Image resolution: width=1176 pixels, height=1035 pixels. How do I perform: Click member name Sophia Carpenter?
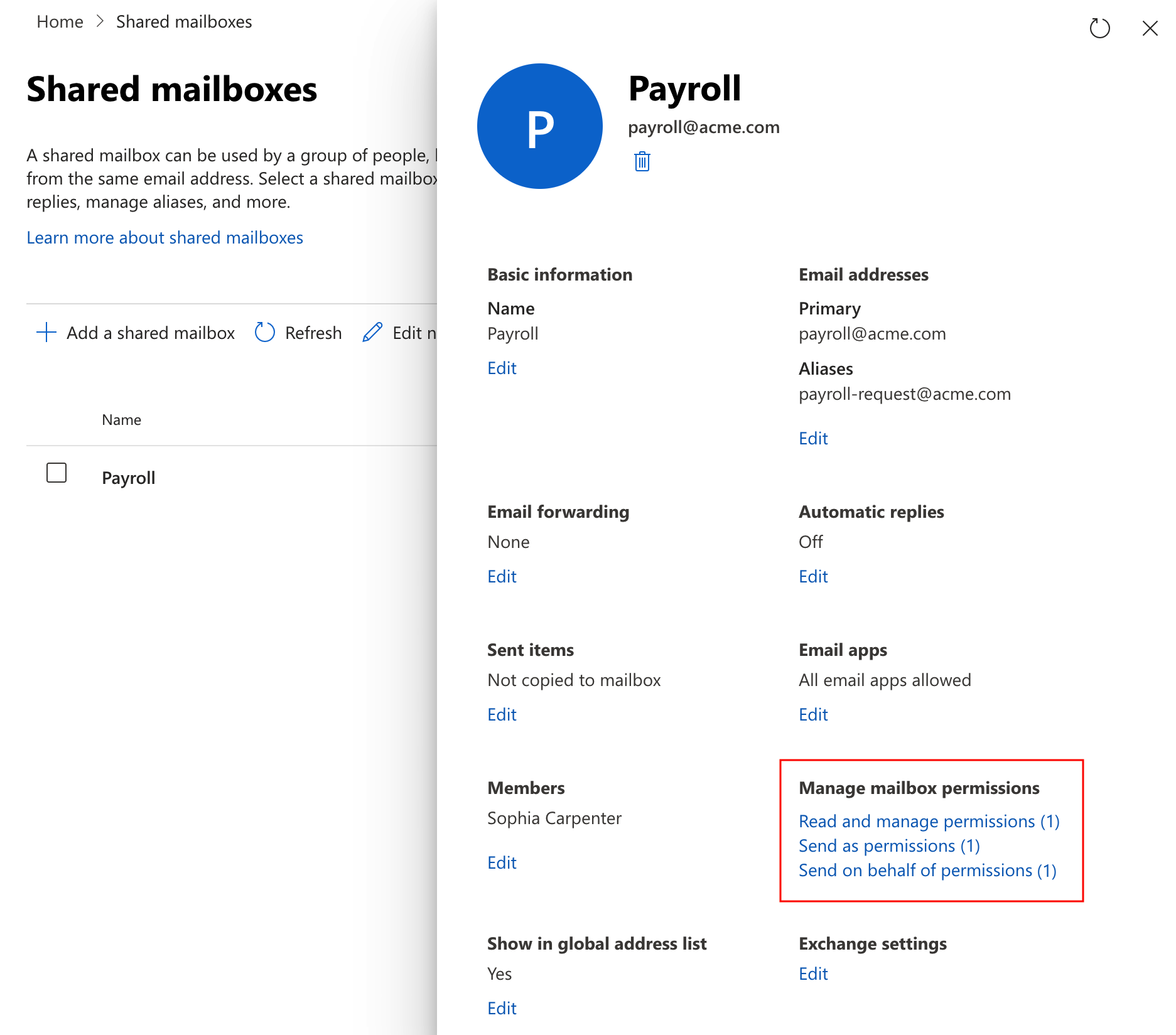554,818
